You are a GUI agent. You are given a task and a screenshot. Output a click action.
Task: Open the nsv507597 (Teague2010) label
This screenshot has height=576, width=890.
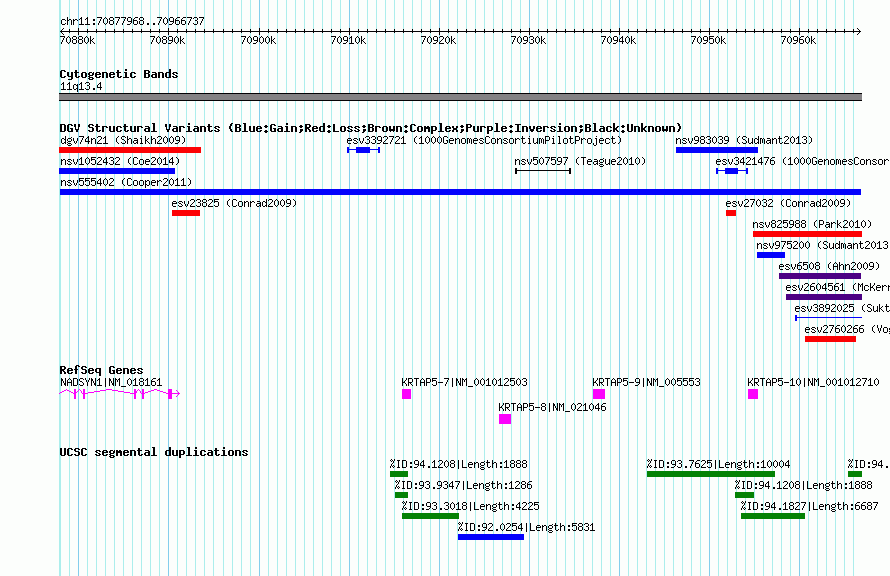point(580,161)
